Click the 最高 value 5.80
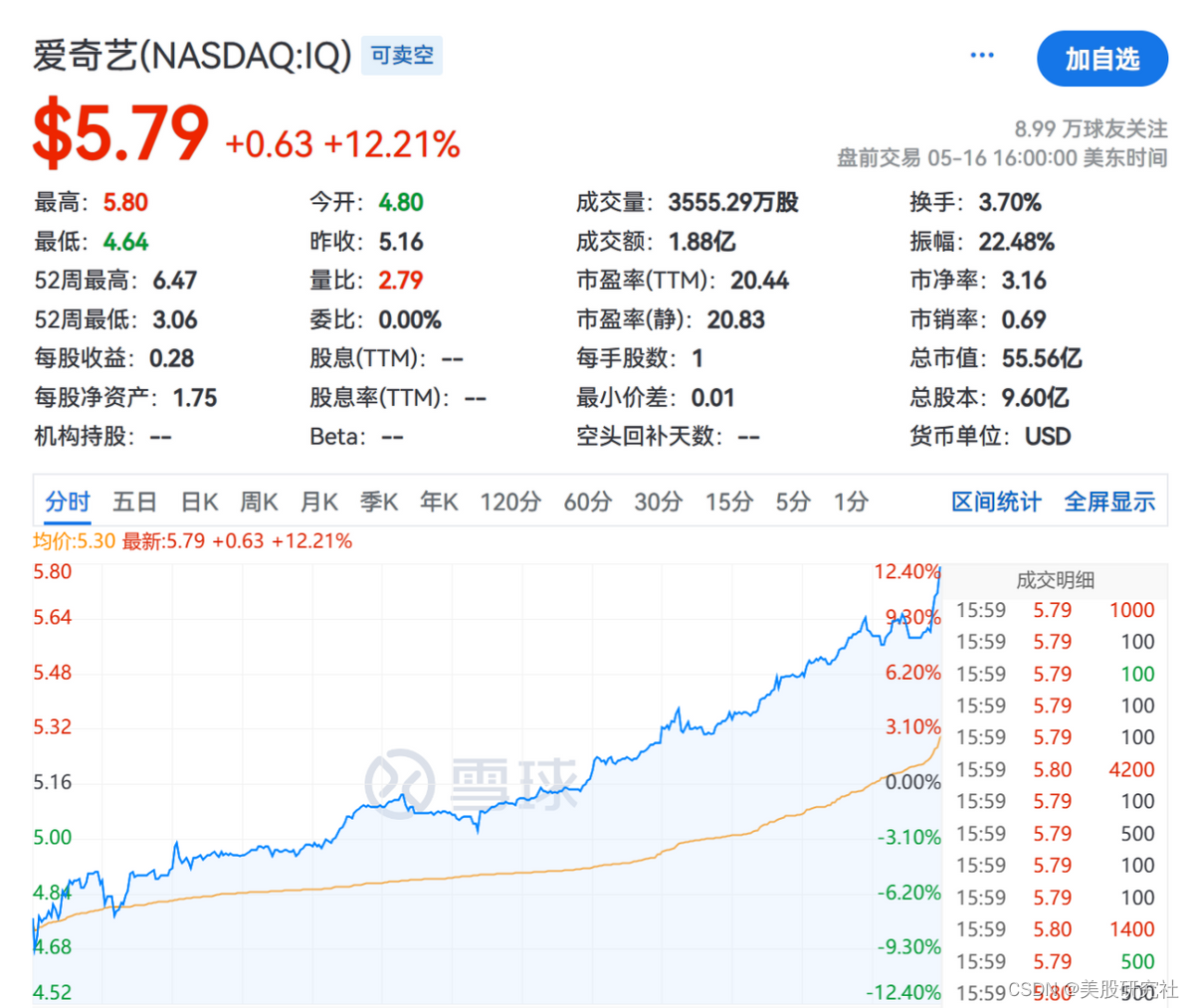Screen dimensions: 1194x1008 tap(125, 203)
